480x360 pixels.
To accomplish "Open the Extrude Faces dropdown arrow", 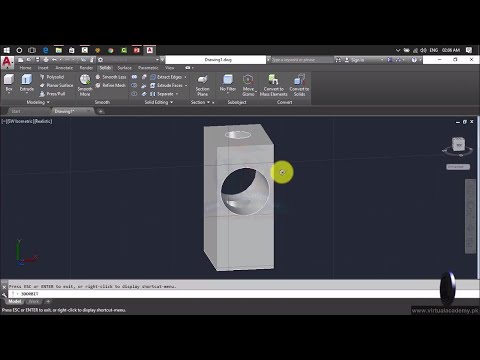I will click(186, 85).
